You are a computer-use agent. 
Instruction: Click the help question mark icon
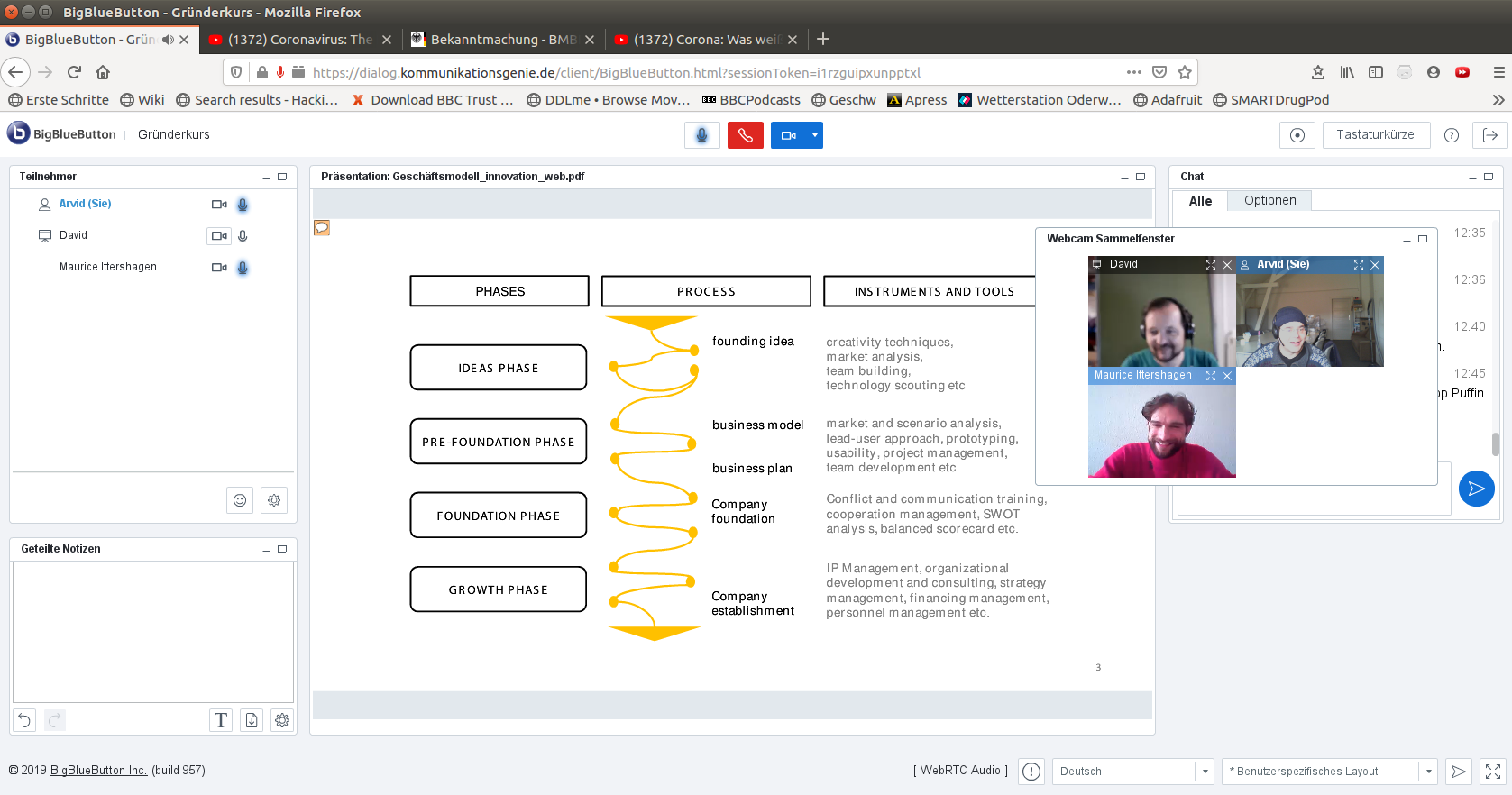[x=1451, y=135]
